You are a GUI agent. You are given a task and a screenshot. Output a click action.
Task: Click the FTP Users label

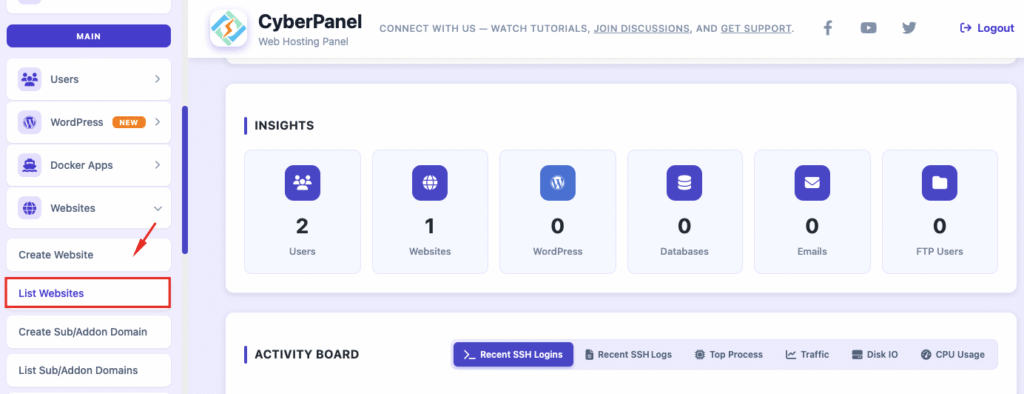coord(939,252)
